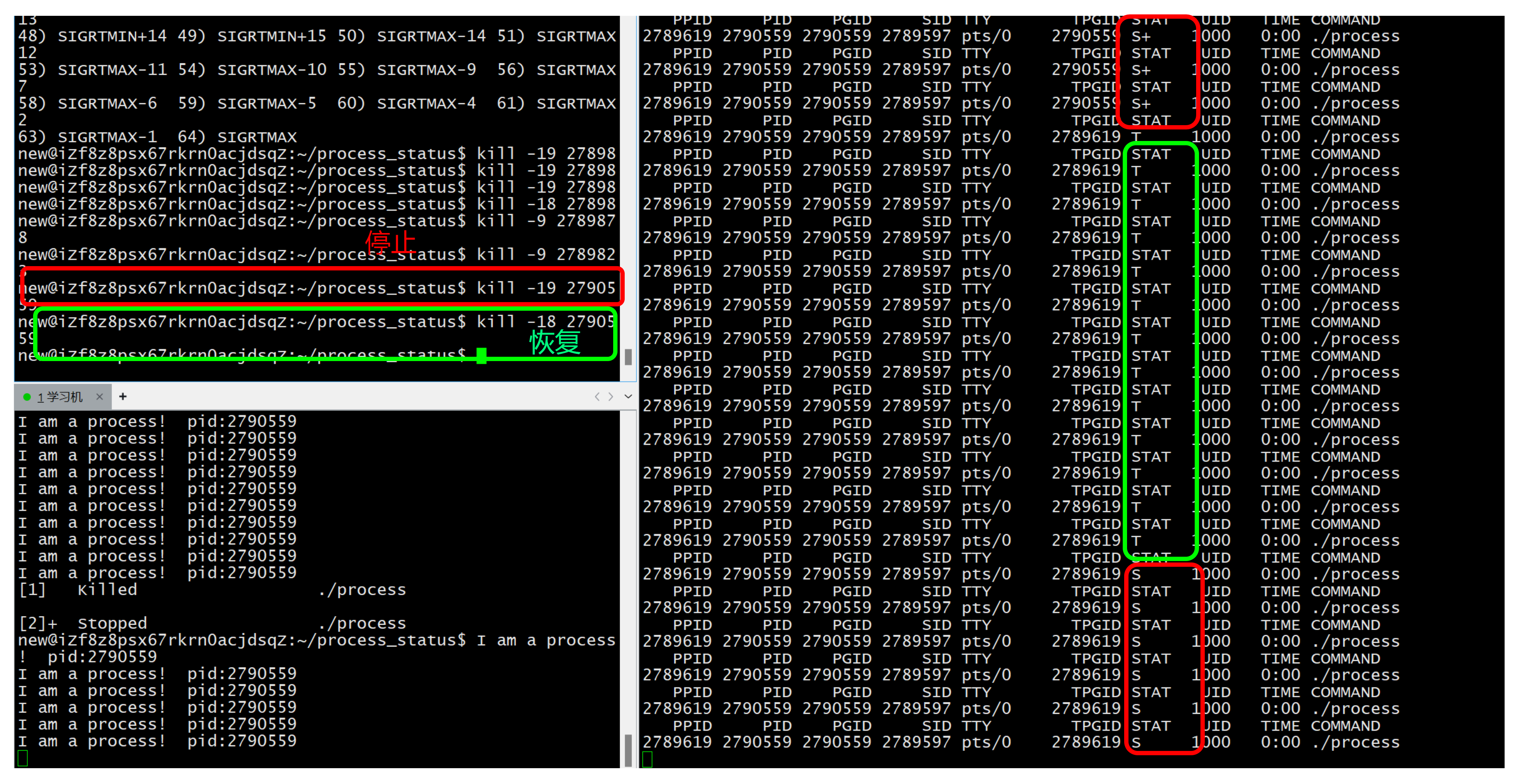This screenshot has width=1520, height=784.
Task: Click the green cursor block after the last prompt
Action: [x=481, y=355]
